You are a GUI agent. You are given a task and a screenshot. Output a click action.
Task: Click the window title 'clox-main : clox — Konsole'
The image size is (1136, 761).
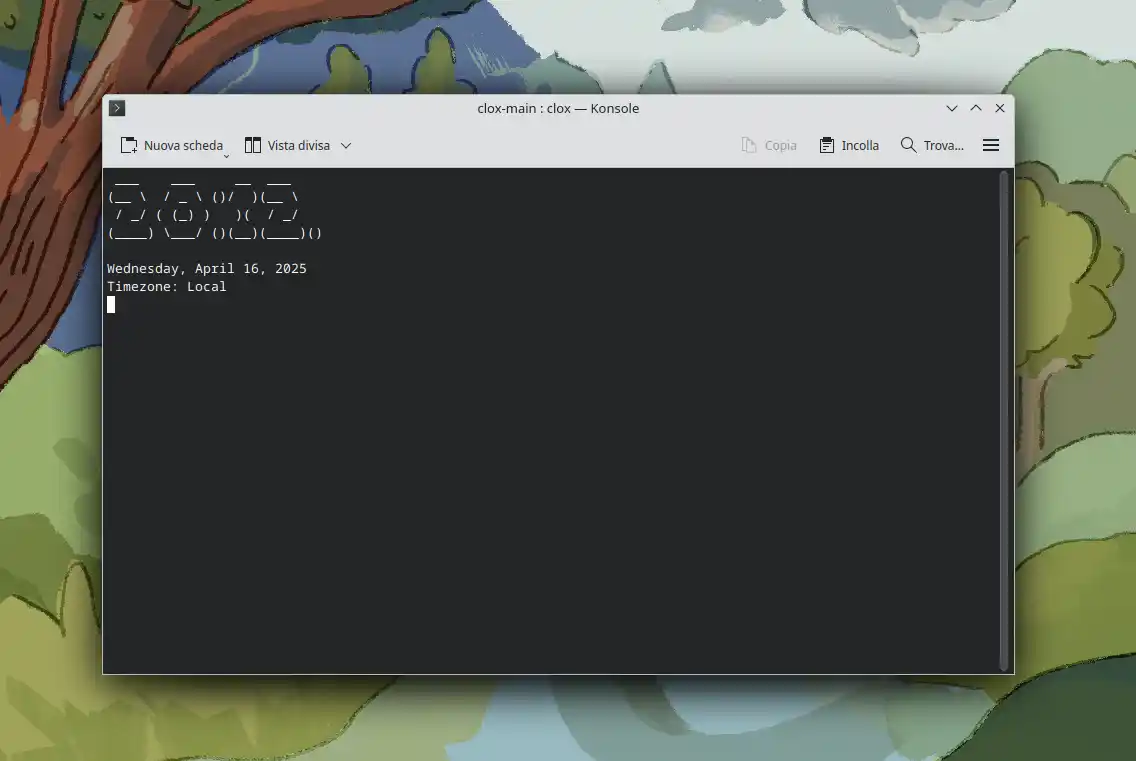558,108
